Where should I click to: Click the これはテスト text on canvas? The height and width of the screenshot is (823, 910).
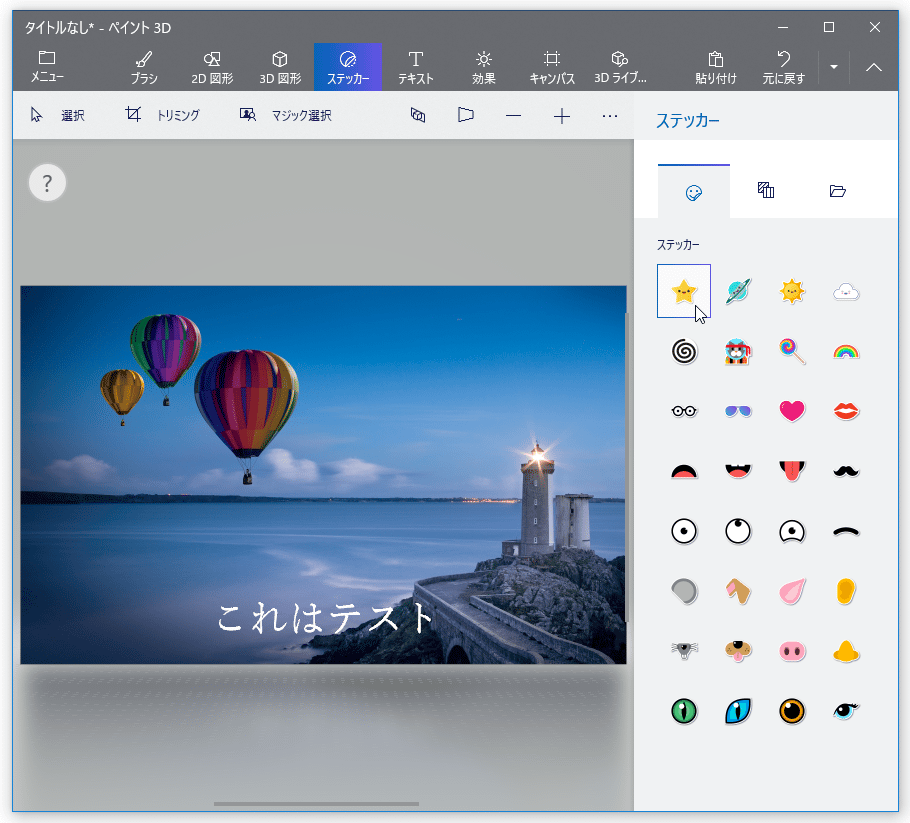click(325, 618)
